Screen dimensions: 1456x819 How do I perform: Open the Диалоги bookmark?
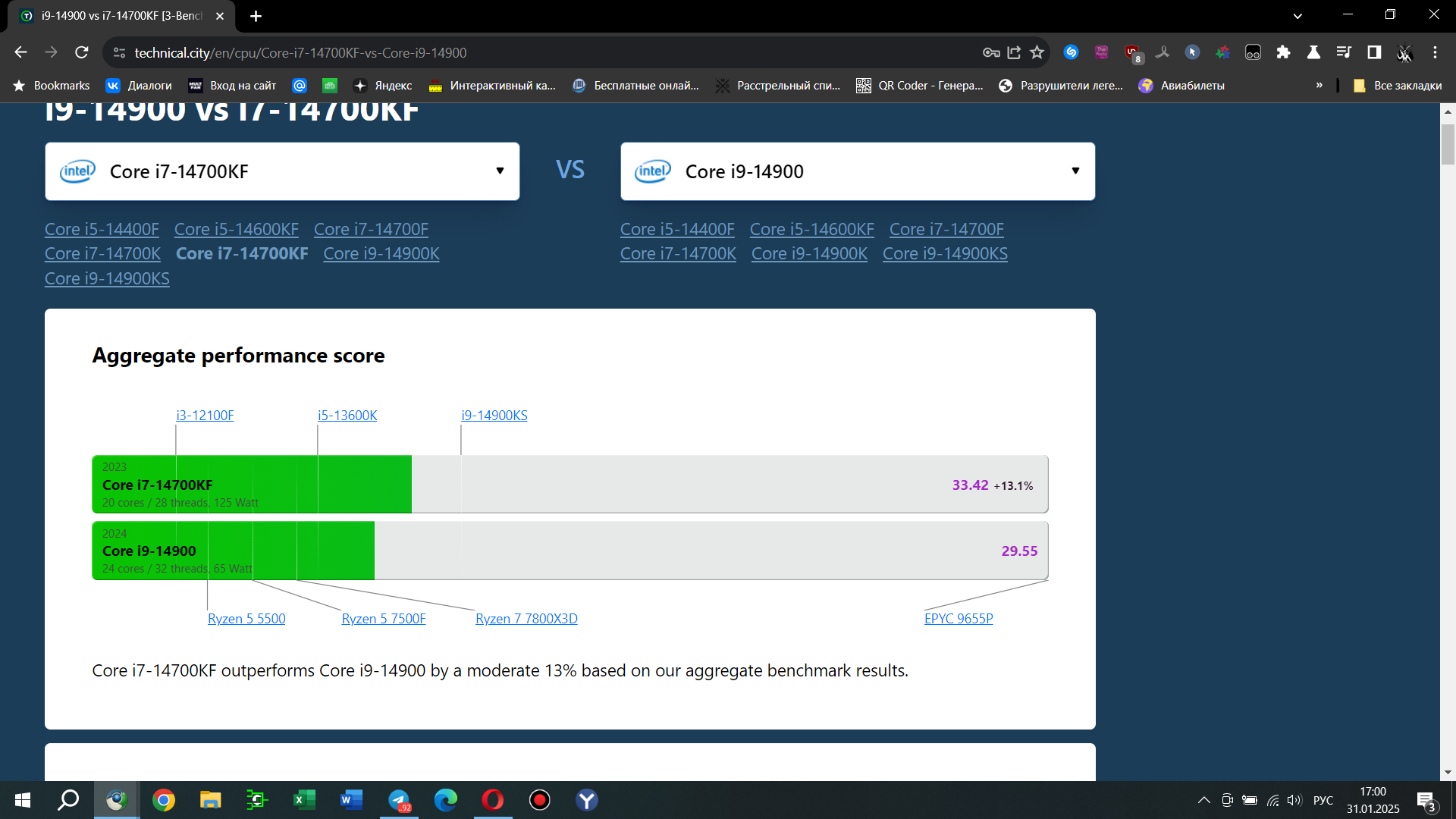139,86
